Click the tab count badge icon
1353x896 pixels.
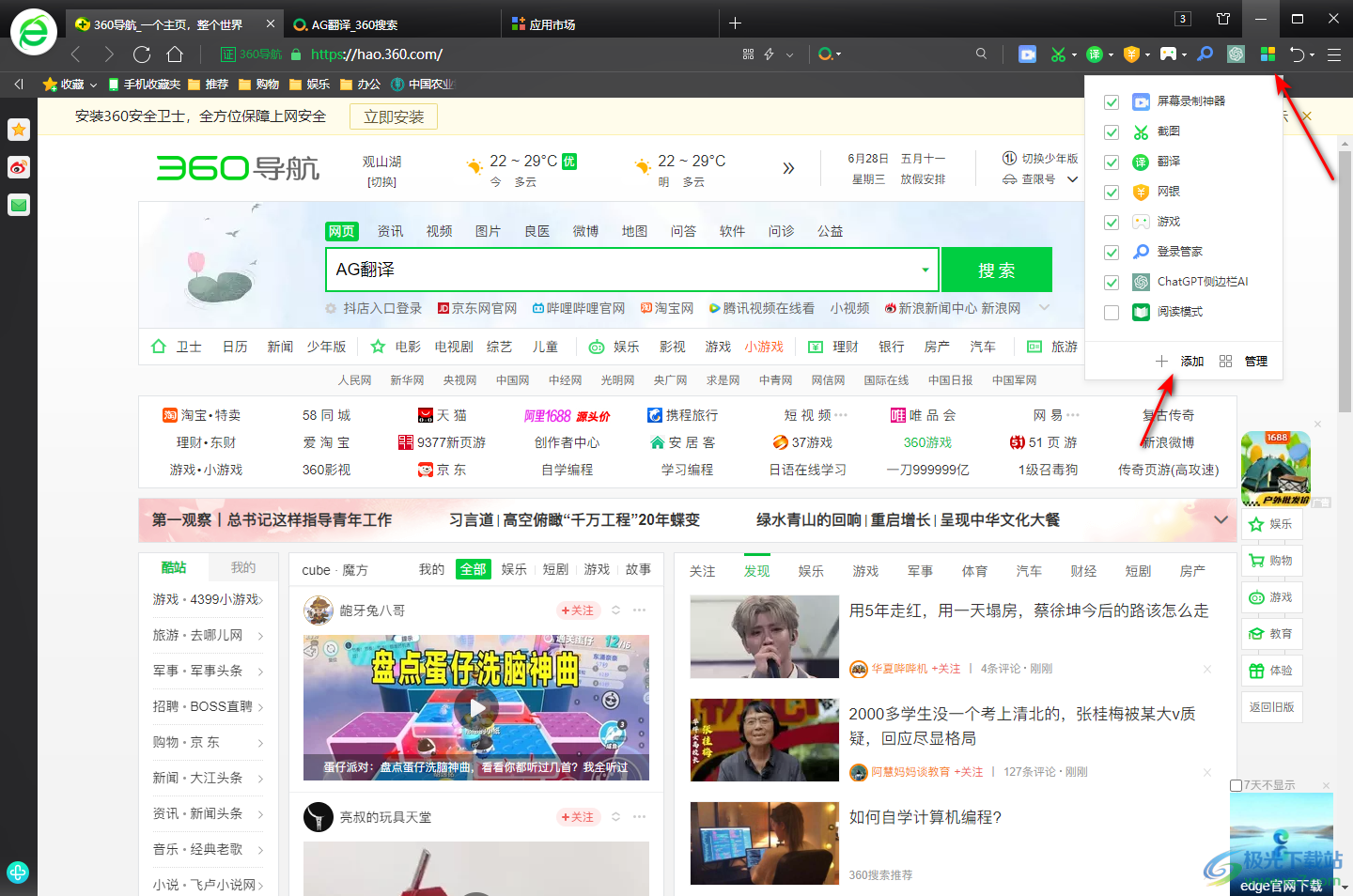pyautogui.click(x=1183, y=19)
